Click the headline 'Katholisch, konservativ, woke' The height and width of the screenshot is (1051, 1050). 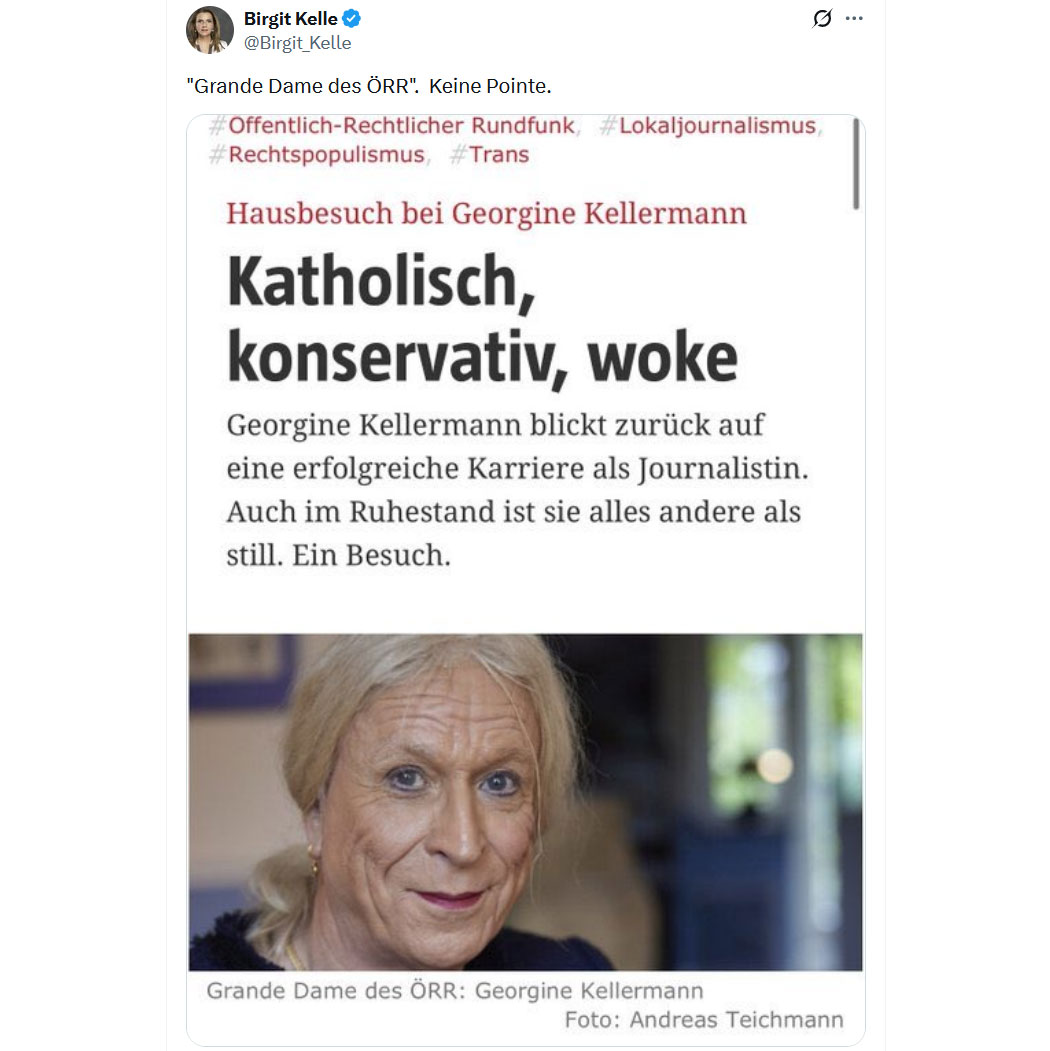[x=482, y=319]
